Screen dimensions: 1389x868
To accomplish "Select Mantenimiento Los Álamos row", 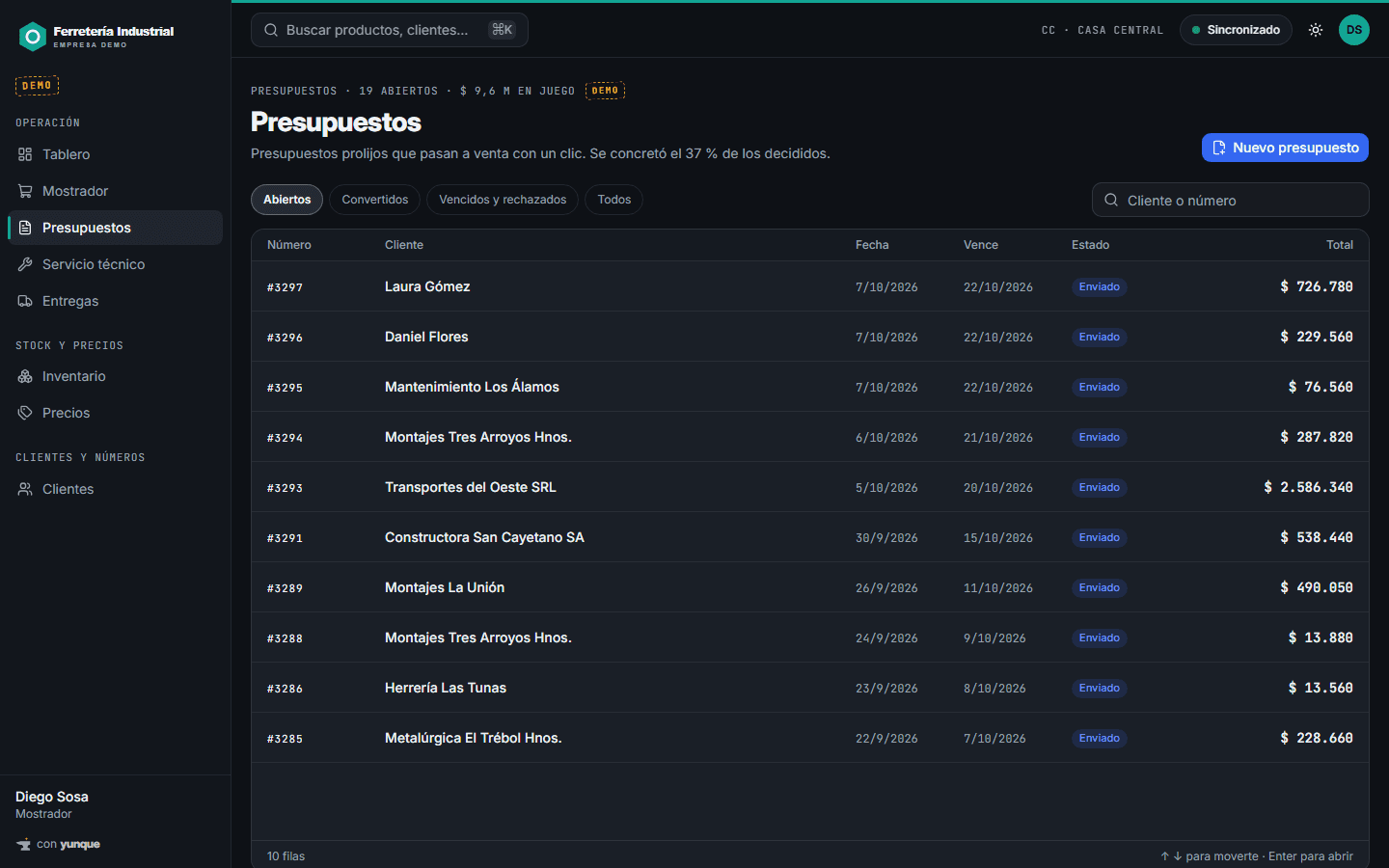I will coord(810,387).
